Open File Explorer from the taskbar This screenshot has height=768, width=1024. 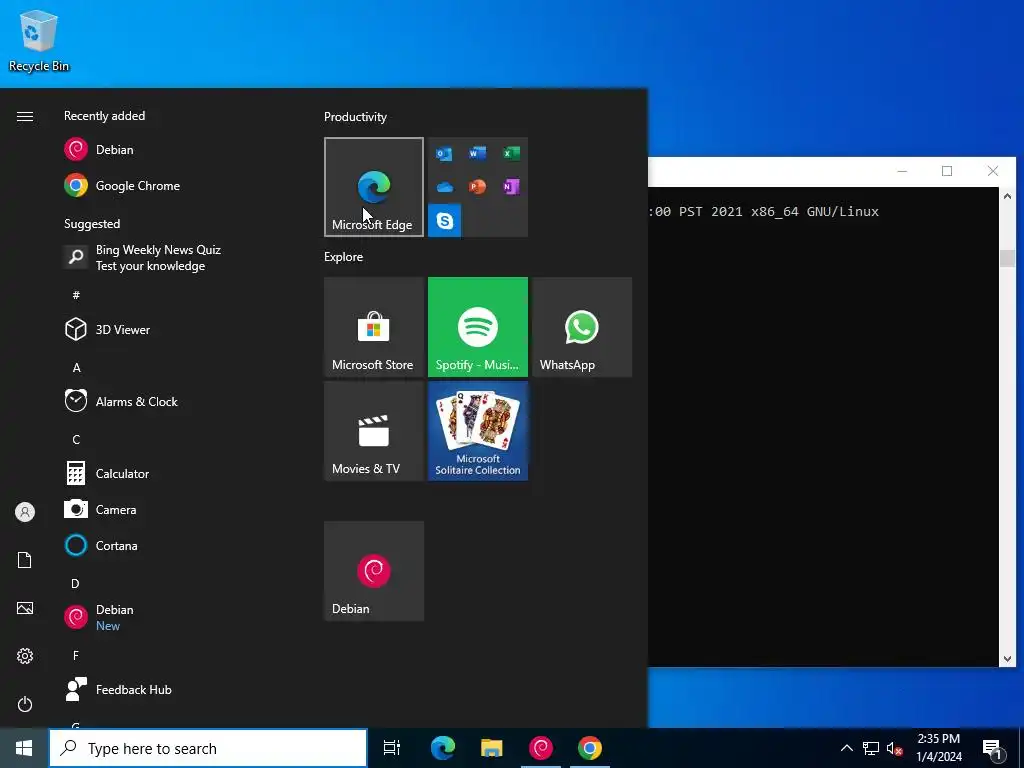492,748
